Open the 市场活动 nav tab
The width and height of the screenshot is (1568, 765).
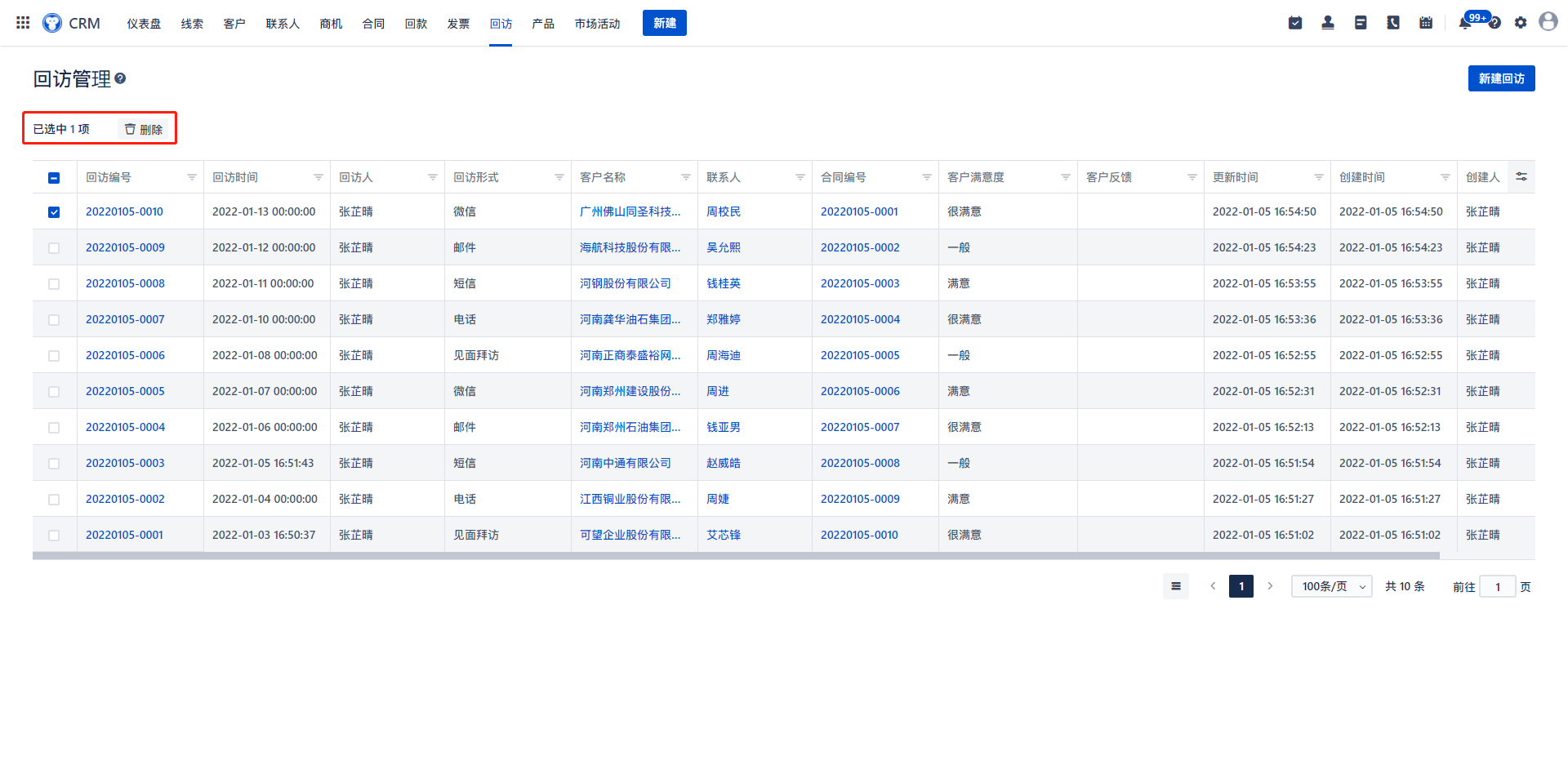point(597,24)
